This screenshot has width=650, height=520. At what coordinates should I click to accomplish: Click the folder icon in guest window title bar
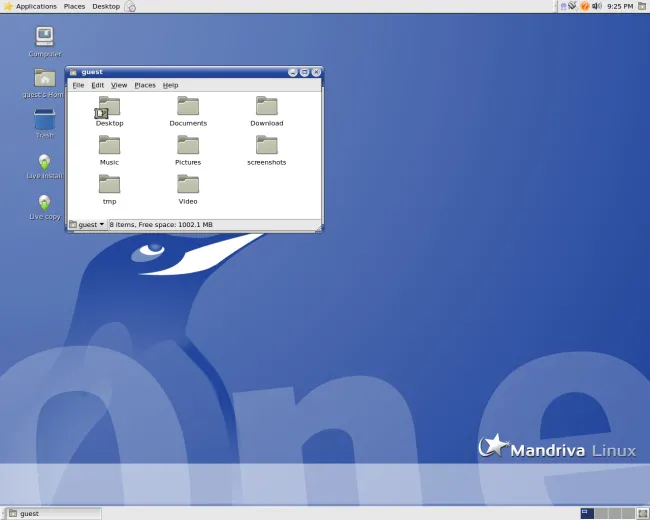73,72
